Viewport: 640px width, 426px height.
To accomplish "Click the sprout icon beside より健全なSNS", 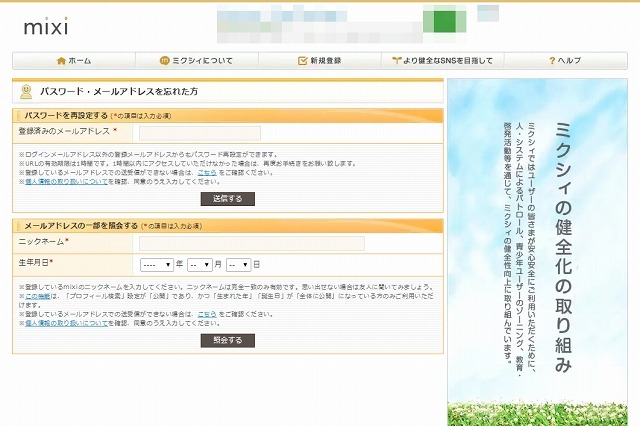I will click(x=396, y=61).
